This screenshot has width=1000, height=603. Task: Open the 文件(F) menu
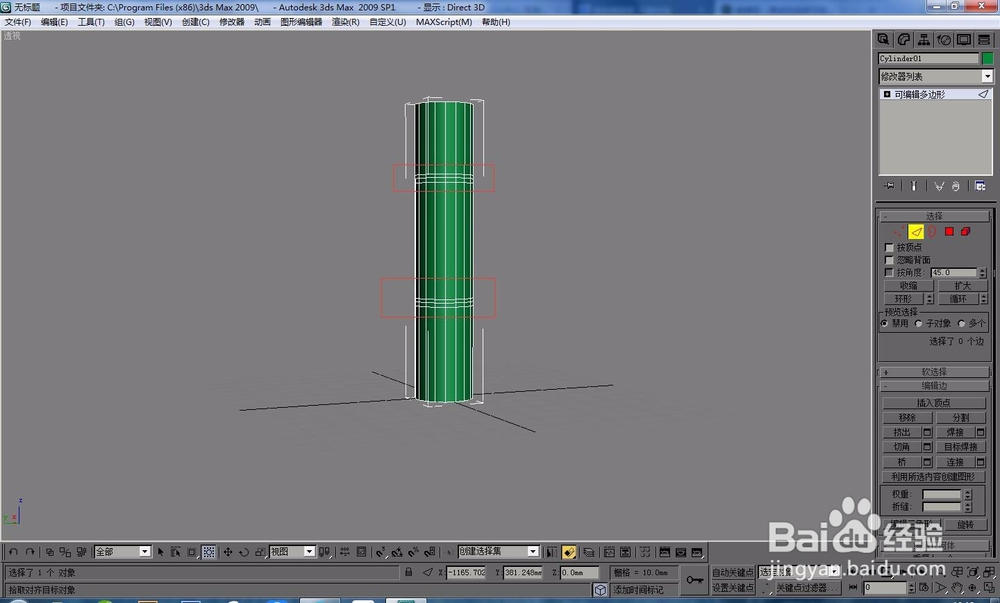pos(18,22)
